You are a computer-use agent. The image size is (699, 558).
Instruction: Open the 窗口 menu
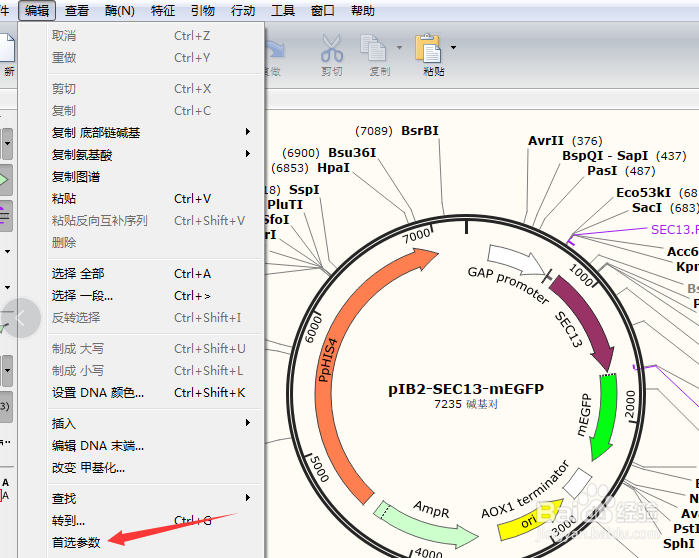[x=323, y=10]
